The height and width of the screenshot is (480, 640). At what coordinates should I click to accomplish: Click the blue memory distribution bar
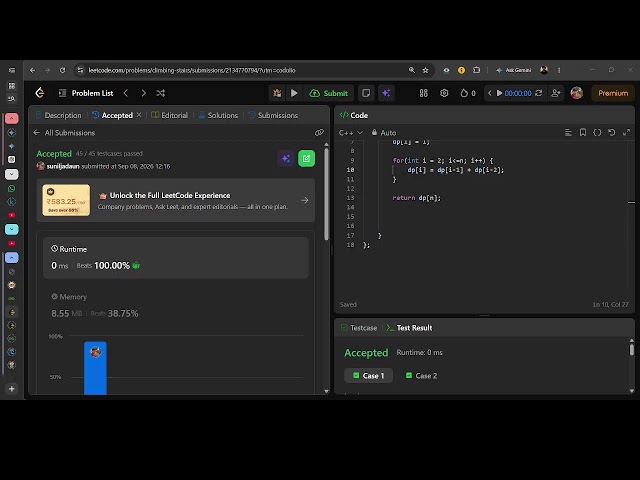pos(96,368)
